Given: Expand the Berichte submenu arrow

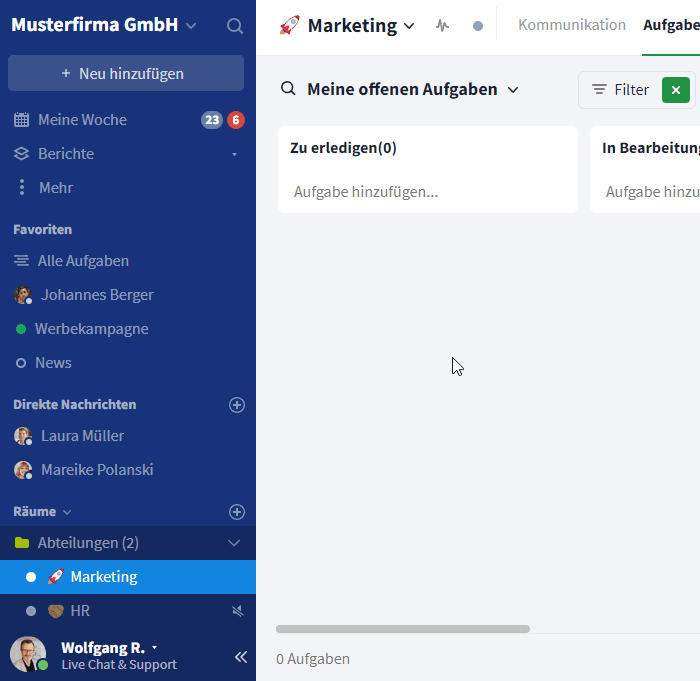Looking at the screenshot, I should (234, 155).
